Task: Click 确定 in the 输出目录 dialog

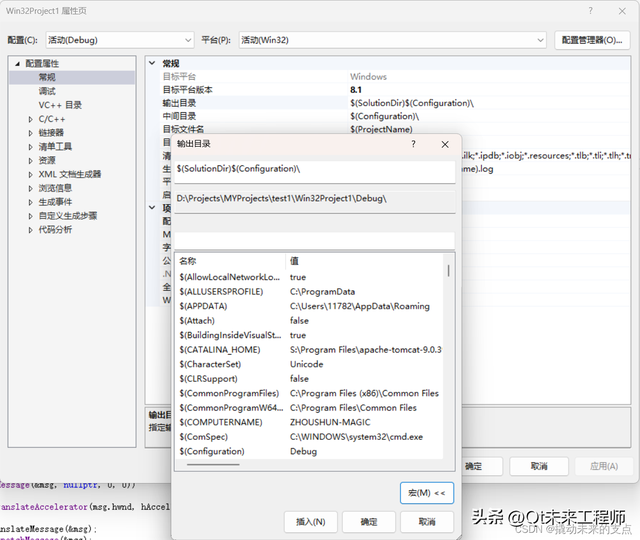Action: [369, 522]
